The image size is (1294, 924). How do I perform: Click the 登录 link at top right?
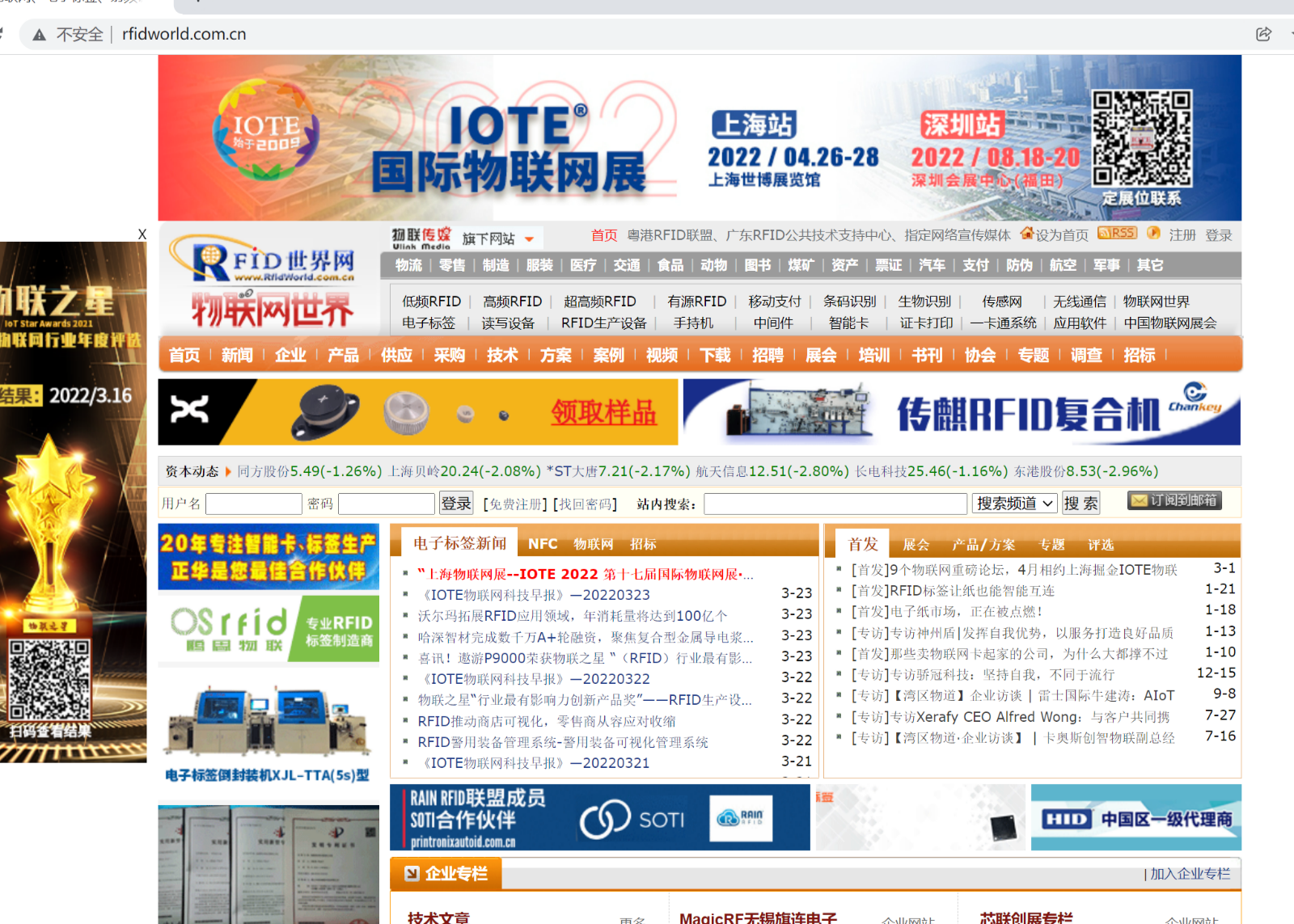pyautogui.click(x=1219, y=235)
